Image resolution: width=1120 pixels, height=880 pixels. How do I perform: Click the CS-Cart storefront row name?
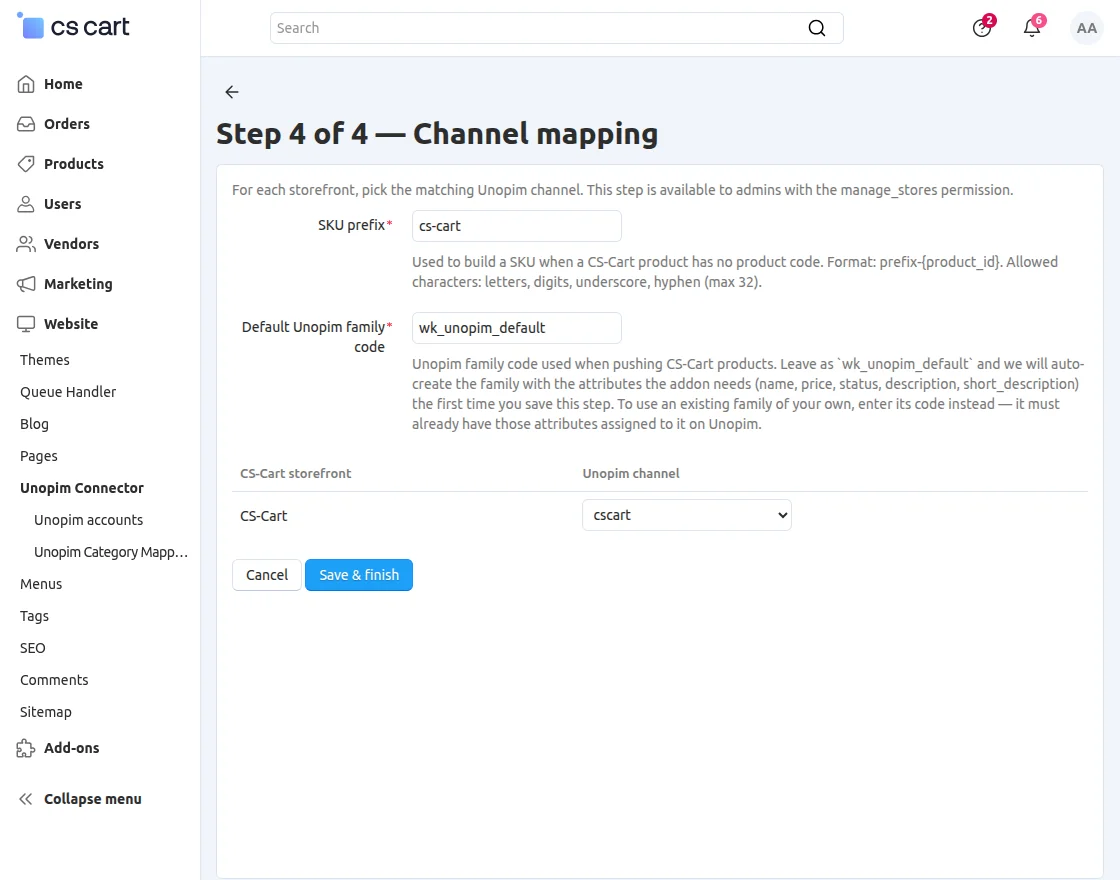click(264, 516)
